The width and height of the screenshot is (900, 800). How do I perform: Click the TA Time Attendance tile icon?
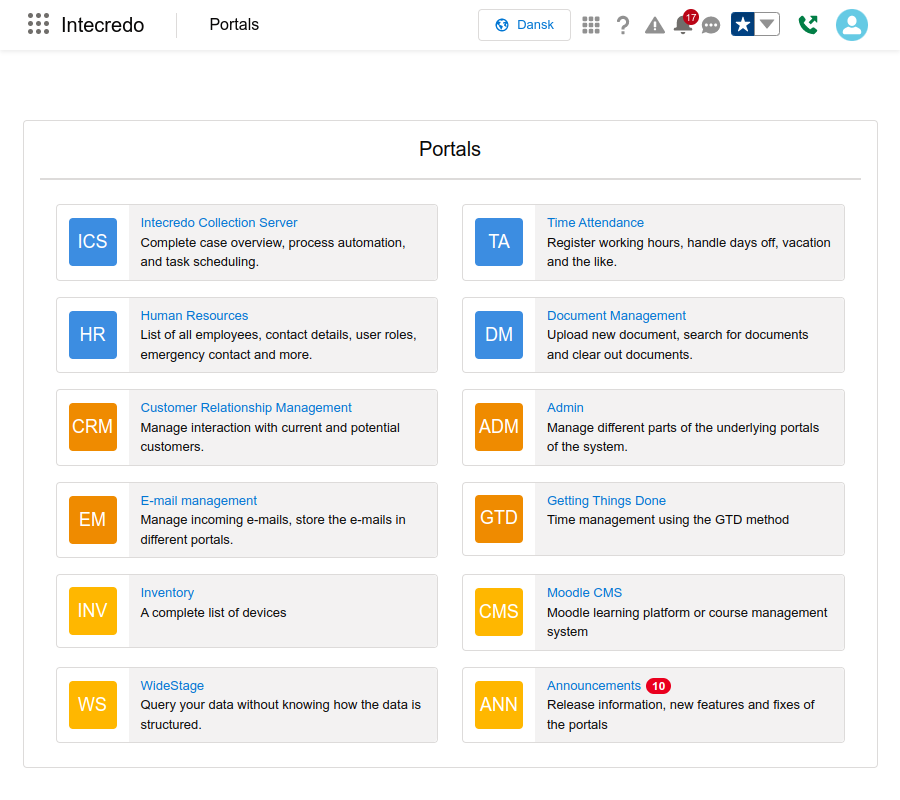click(499, 242)
